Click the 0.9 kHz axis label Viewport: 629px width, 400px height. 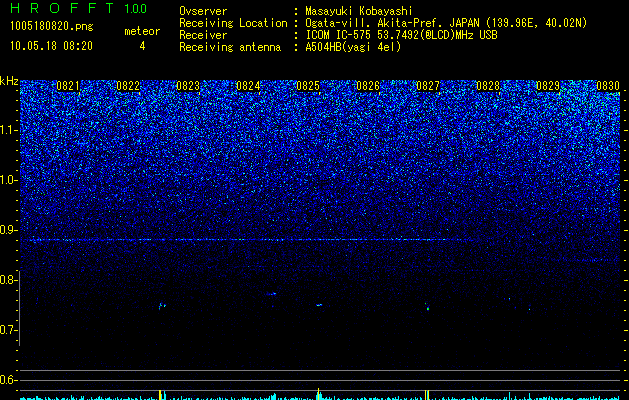coord(9,230)
